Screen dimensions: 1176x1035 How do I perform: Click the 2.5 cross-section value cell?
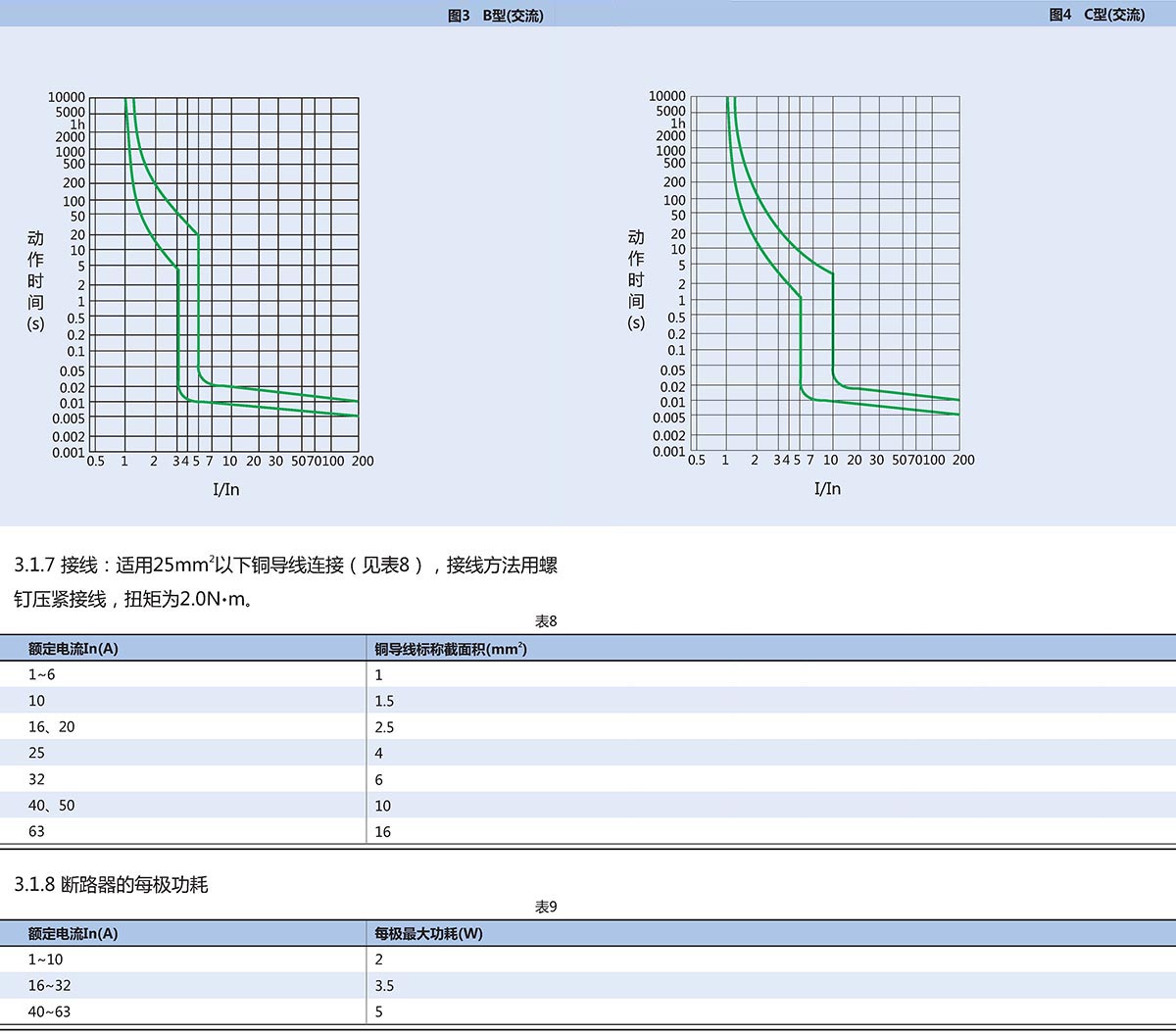tap(384, 727)
